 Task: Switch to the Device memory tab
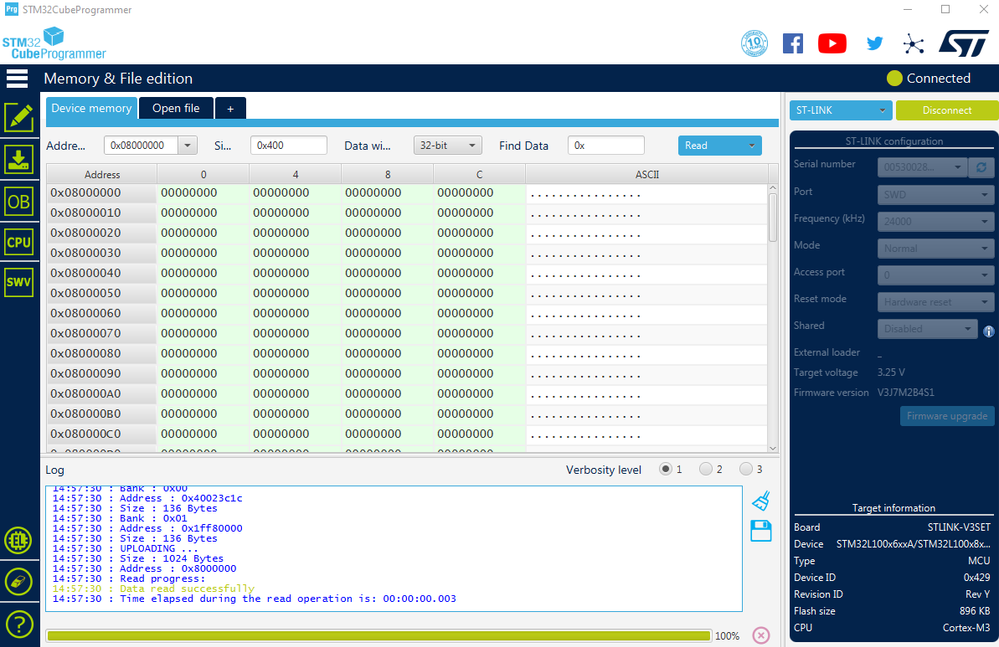[91, 108]
